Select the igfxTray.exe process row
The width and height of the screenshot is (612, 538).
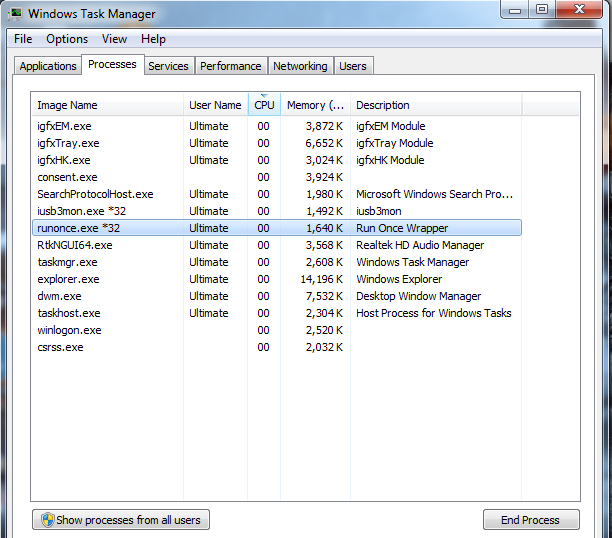[x=277, y=143]
